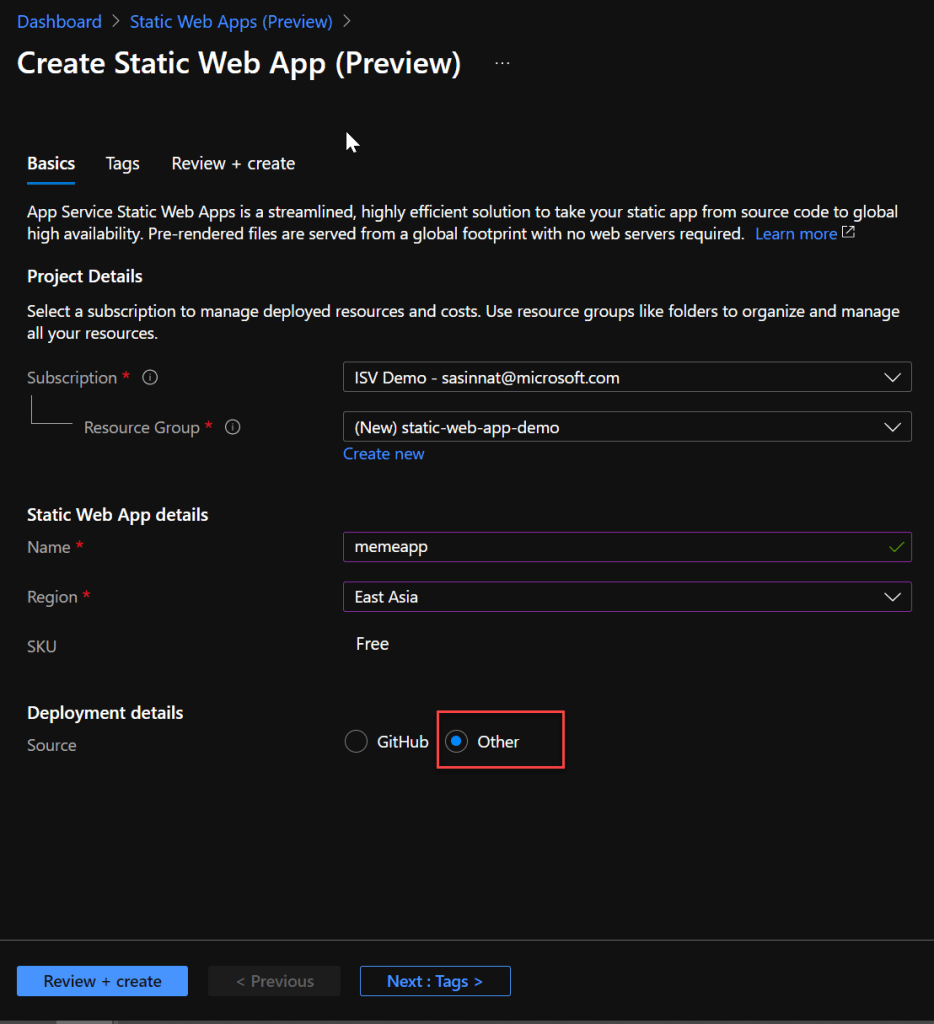Click the Next : Tags button
Screen dimensions: 934x1024
click(x=435, y=981)
